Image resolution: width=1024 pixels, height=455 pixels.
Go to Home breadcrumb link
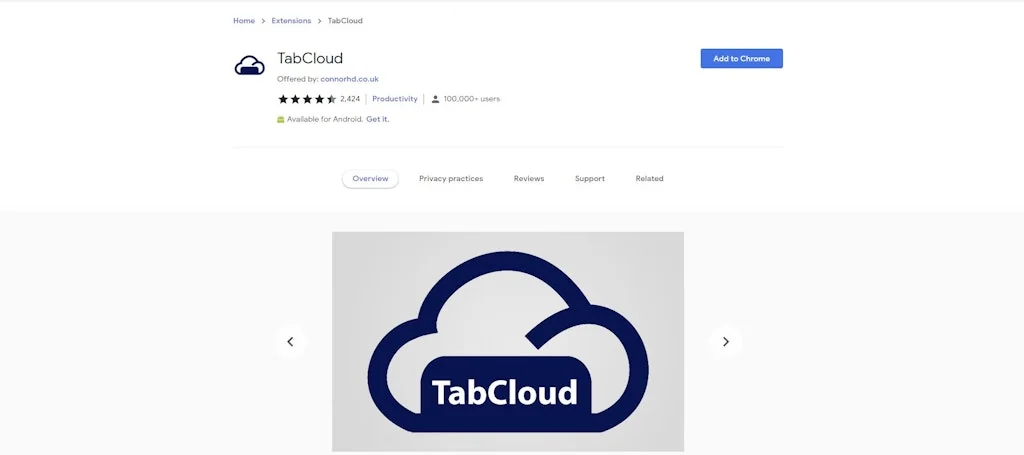(244, 21)
